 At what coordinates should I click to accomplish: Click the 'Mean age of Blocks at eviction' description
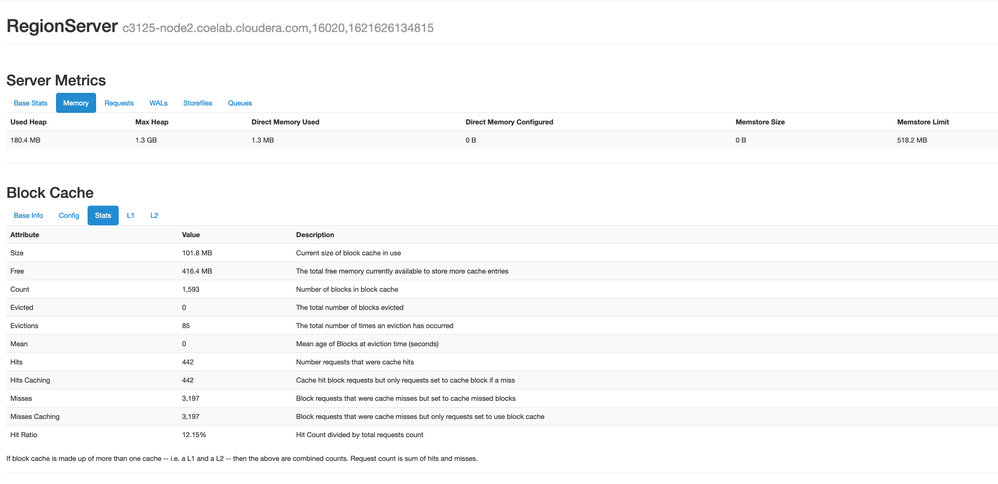[x=367, y=343]
